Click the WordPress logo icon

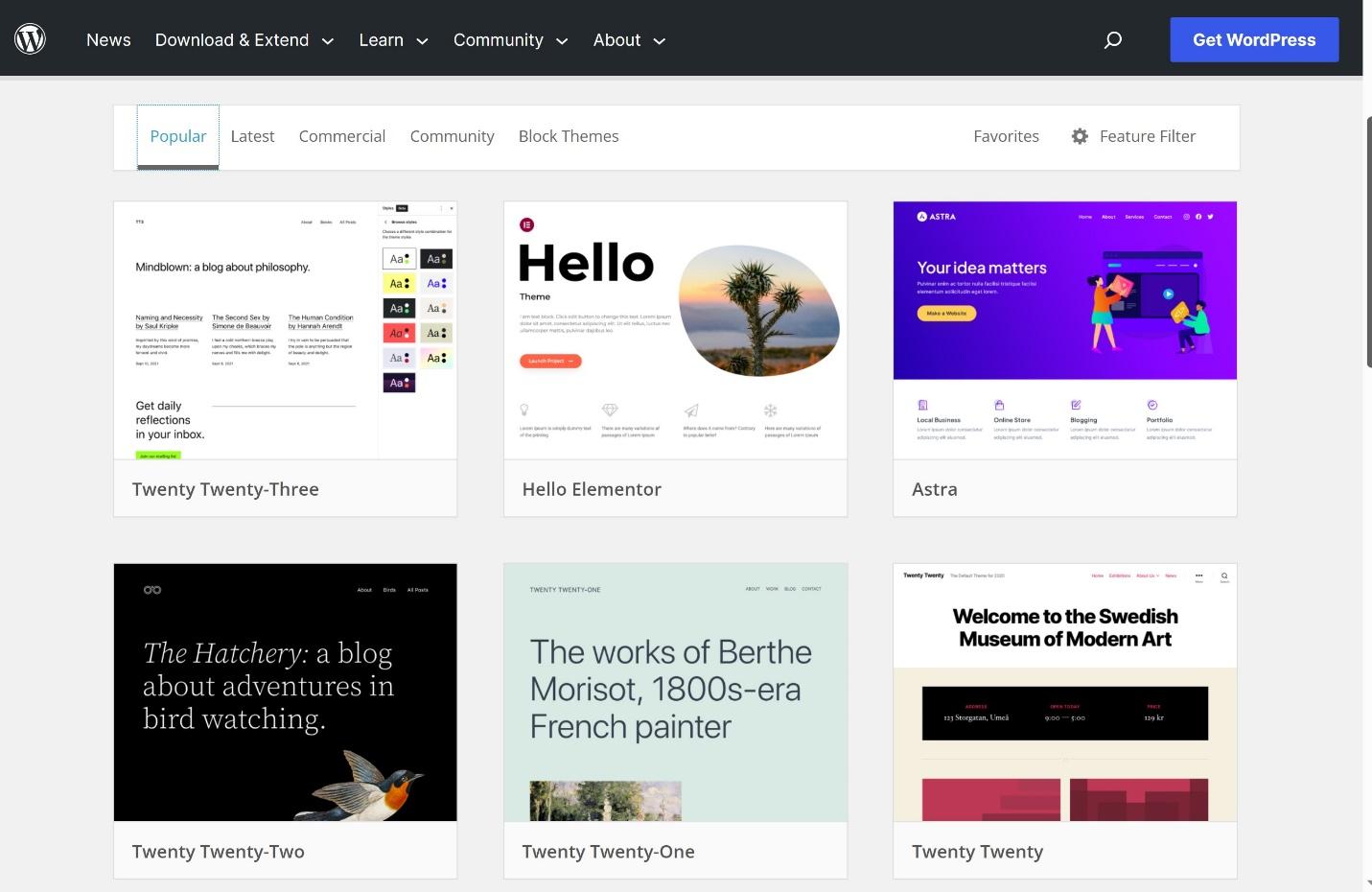click(30, 39)
